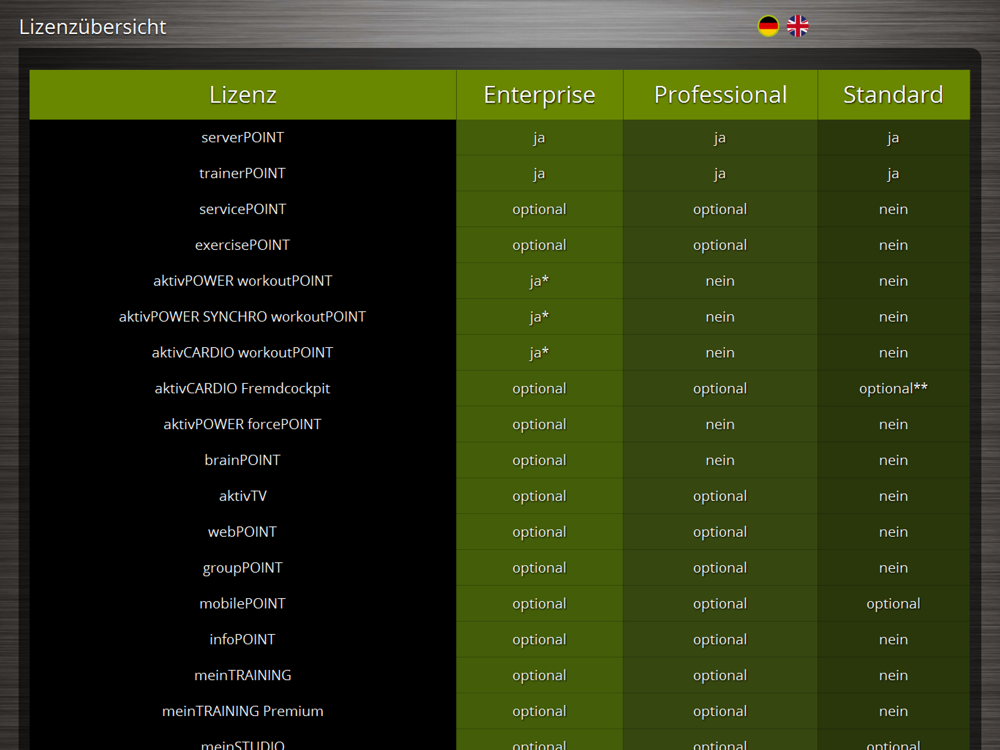The image size is (1000, 750).
Task: Select the trainerPOINT row label
Action: pos(242,173)
